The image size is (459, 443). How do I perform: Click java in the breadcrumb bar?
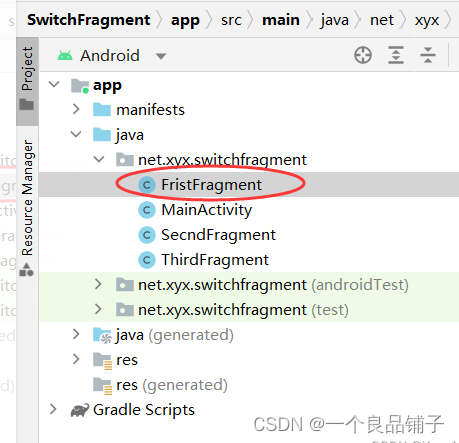coord(334,20)
